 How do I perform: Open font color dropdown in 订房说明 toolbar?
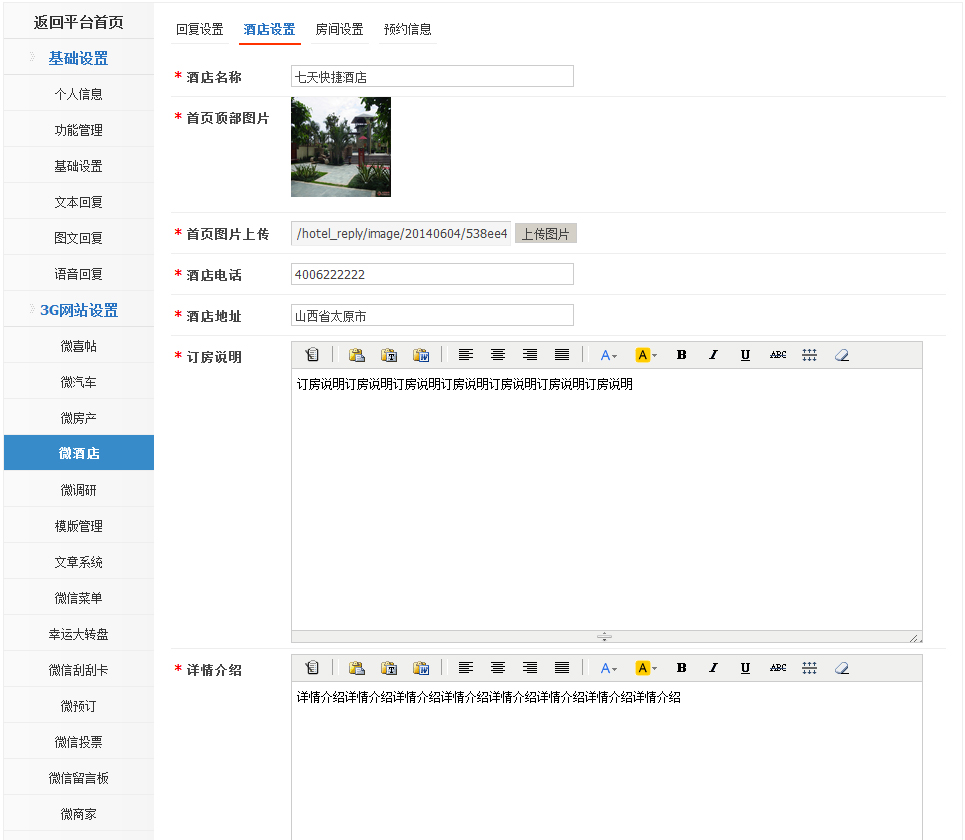click(608, 355)
